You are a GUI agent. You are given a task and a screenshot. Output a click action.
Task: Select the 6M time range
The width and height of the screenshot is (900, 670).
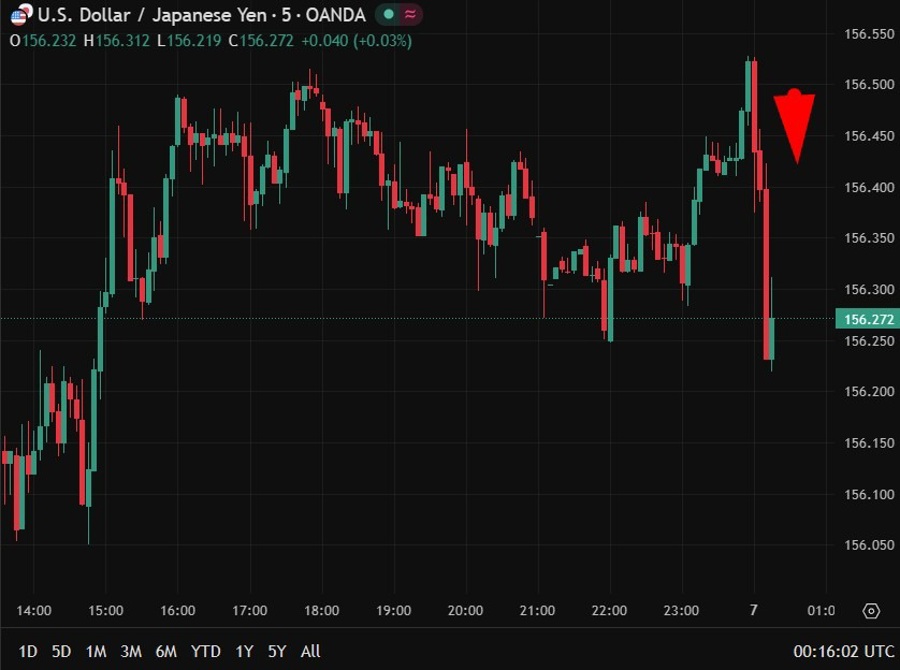[166, 652]
